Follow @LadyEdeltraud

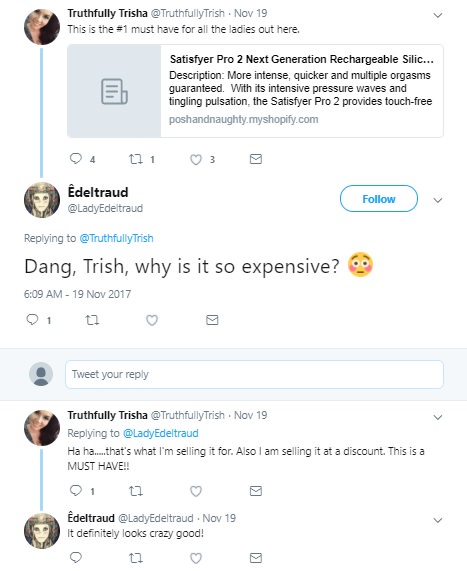click(379, 198)
